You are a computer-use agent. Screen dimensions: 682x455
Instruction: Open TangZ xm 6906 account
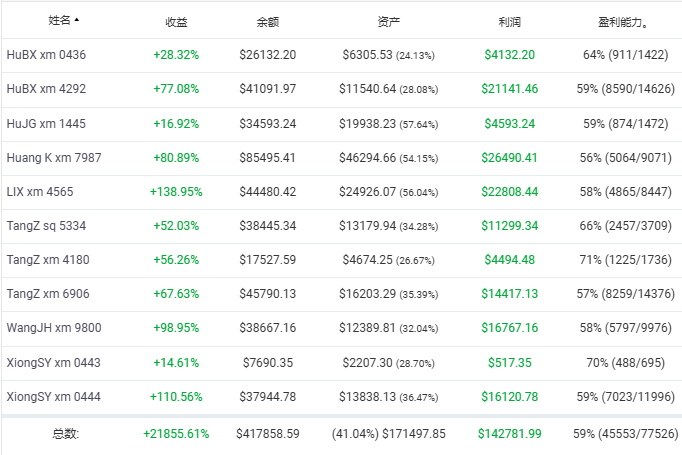coord(48,294)
